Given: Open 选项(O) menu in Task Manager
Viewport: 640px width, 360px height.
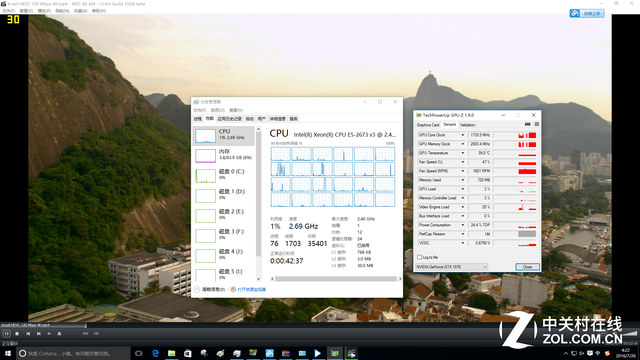Looking at the screenshot, I should 218,110.
